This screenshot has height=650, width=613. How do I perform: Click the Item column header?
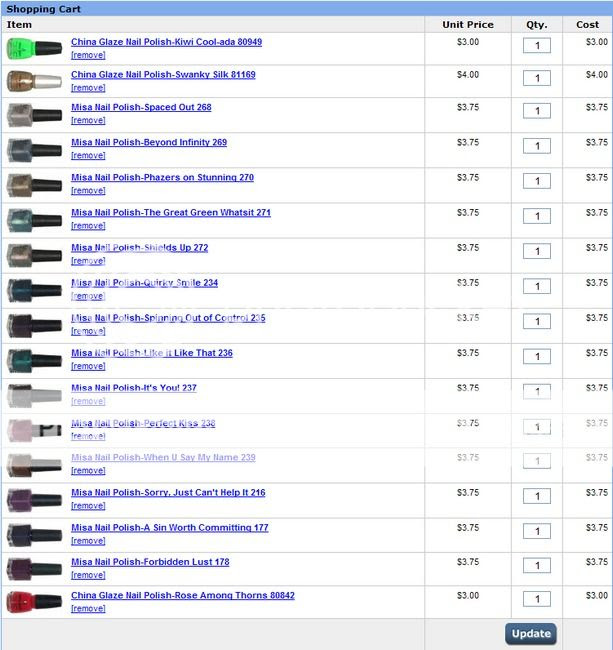[19, 25]
